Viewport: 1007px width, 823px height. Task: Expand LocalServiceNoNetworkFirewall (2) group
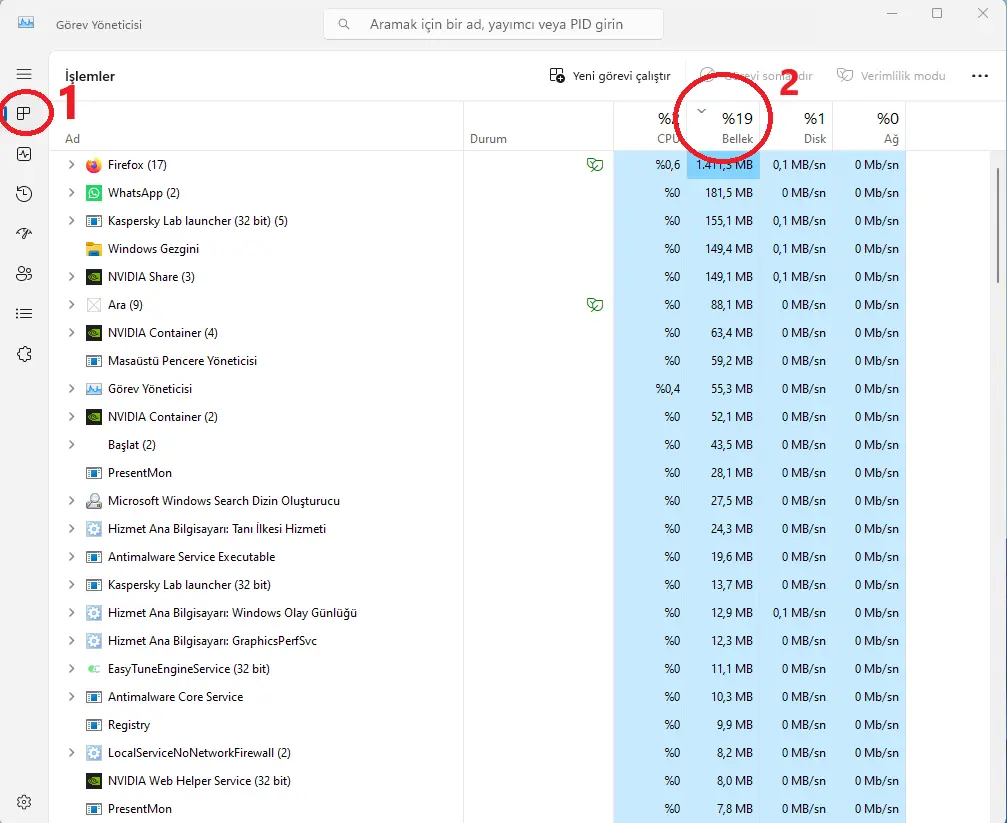click(71, 753)
